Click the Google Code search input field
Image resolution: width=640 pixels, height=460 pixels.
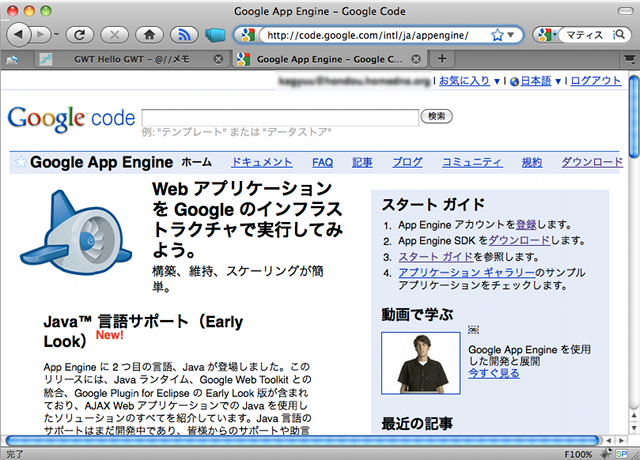pyautogui.click(x=279, y=117)
